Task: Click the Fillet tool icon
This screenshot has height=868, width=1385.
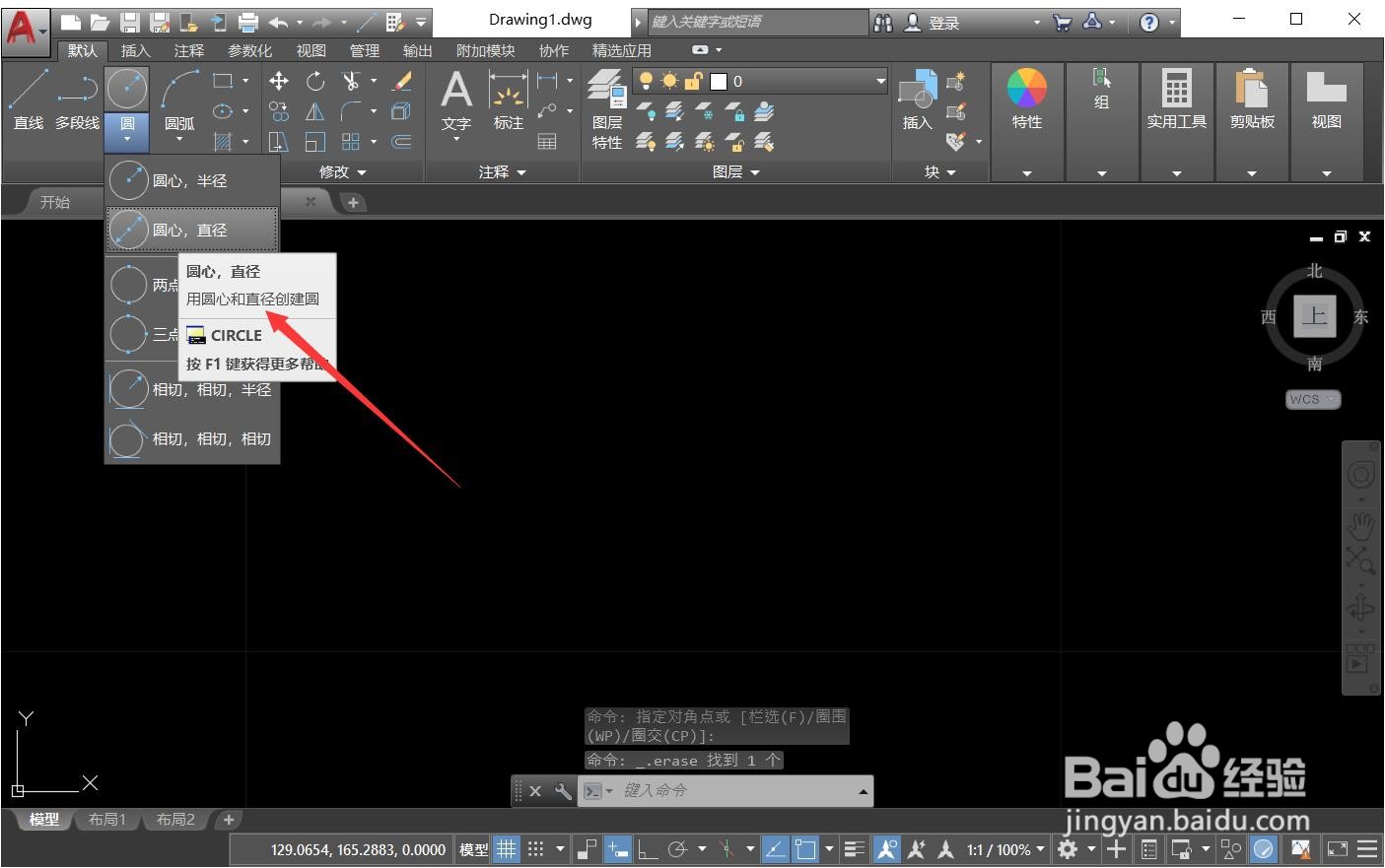Action: click(350, 111)
